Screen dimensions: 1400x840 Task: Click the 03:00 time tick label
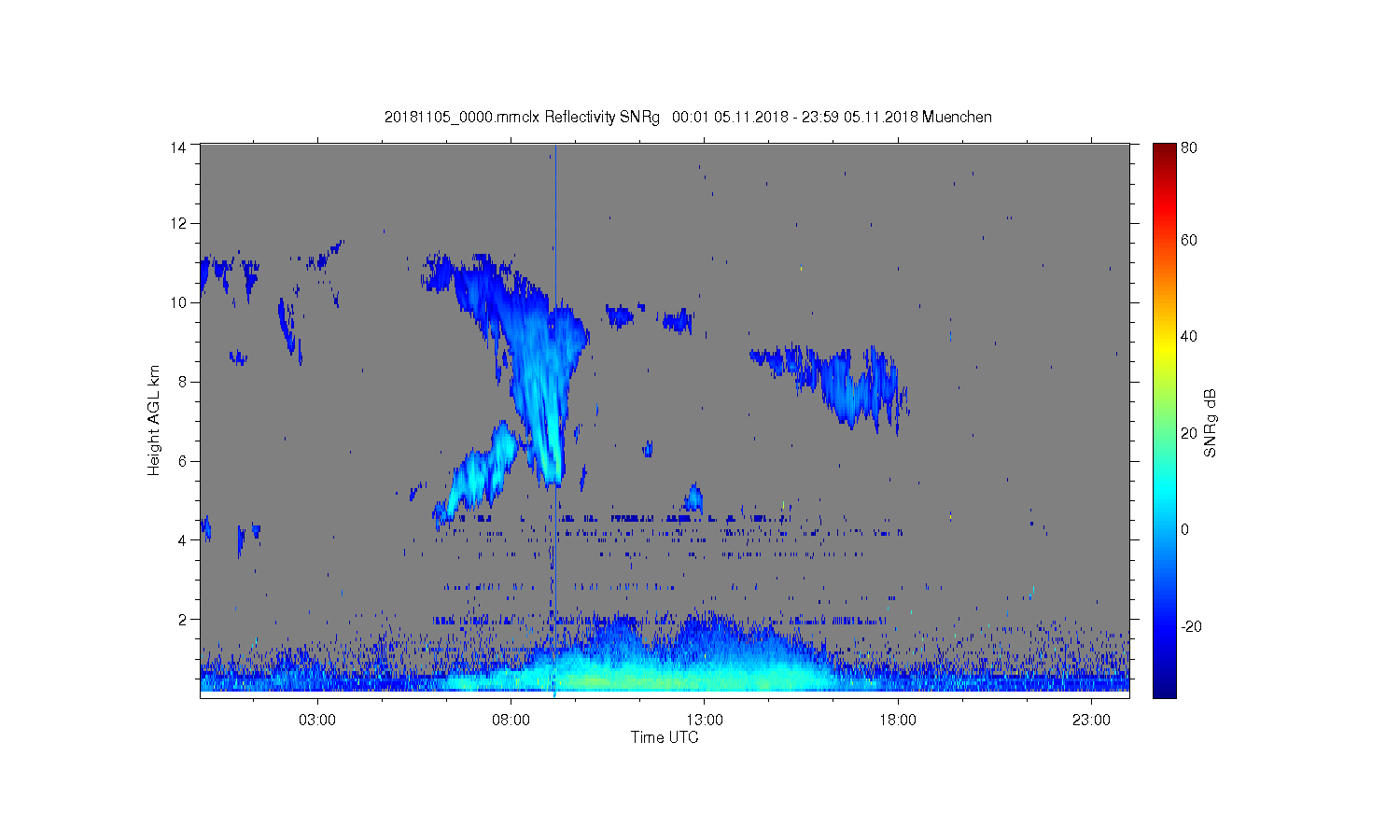click(317, 721)
